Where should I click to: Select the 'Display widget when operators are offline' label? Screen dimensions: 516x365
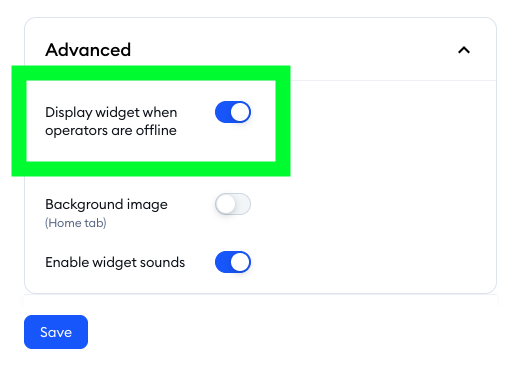pyautogui.click(x=111, y=121)
